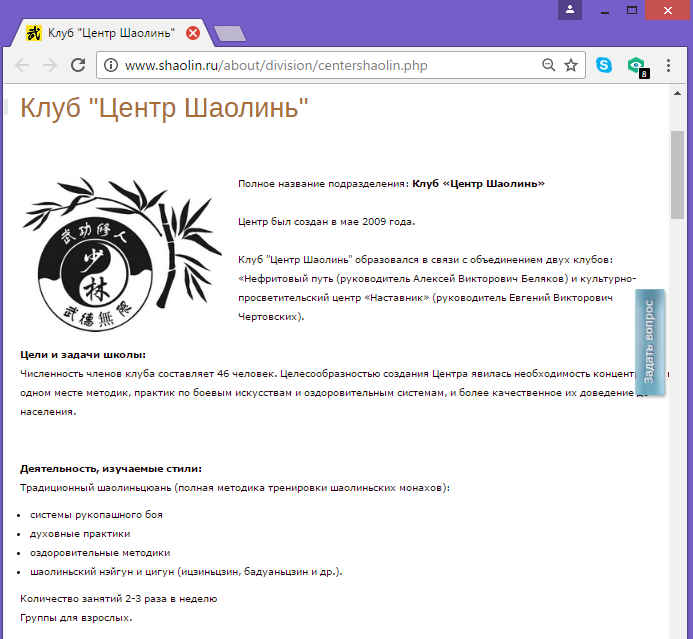The height and width of the screenshot is (639, 693).
Task: Click the bold heading Цели и задачи школы
Action: [83, 355]
